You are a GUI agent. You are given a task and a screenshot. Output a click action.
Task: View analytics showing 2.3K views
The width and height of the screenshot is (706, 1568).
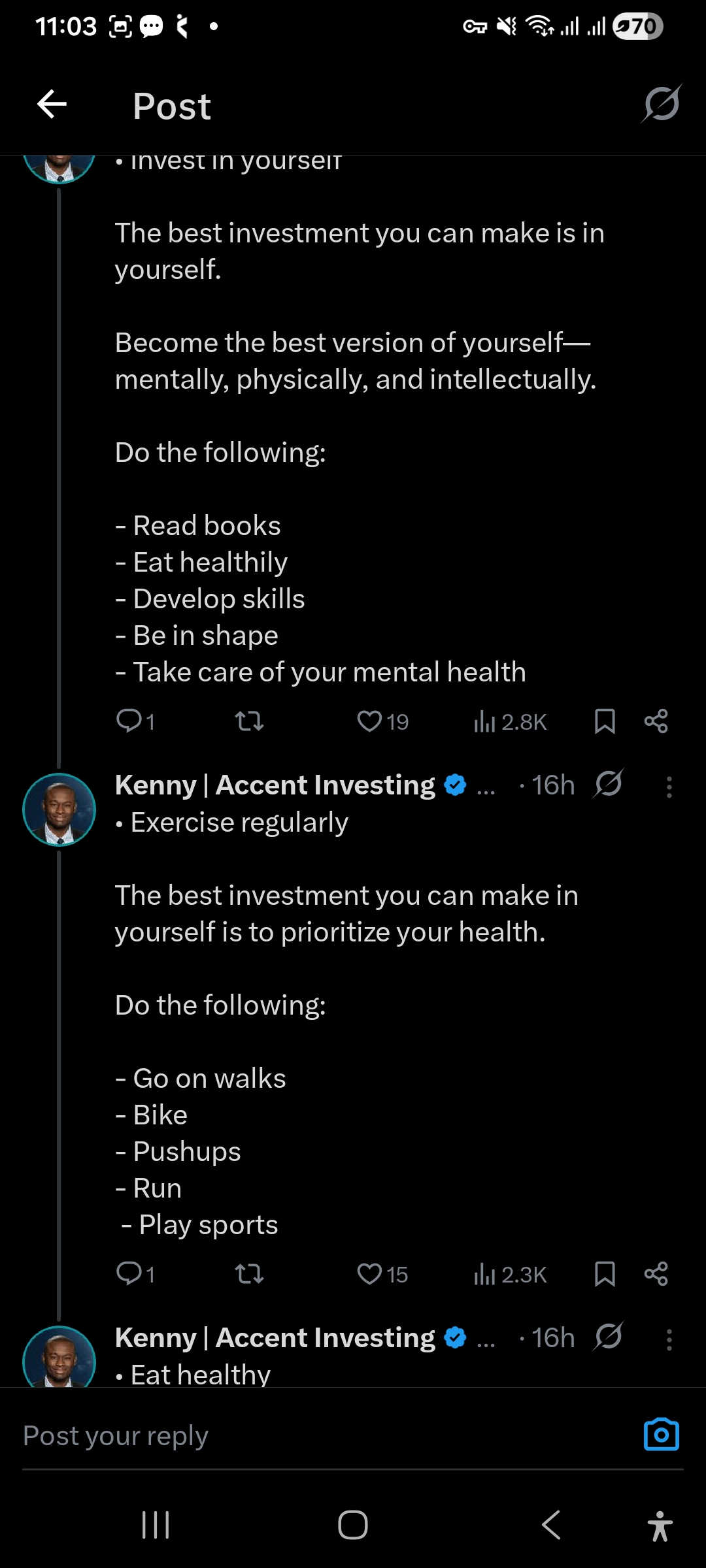[510, 1275]
